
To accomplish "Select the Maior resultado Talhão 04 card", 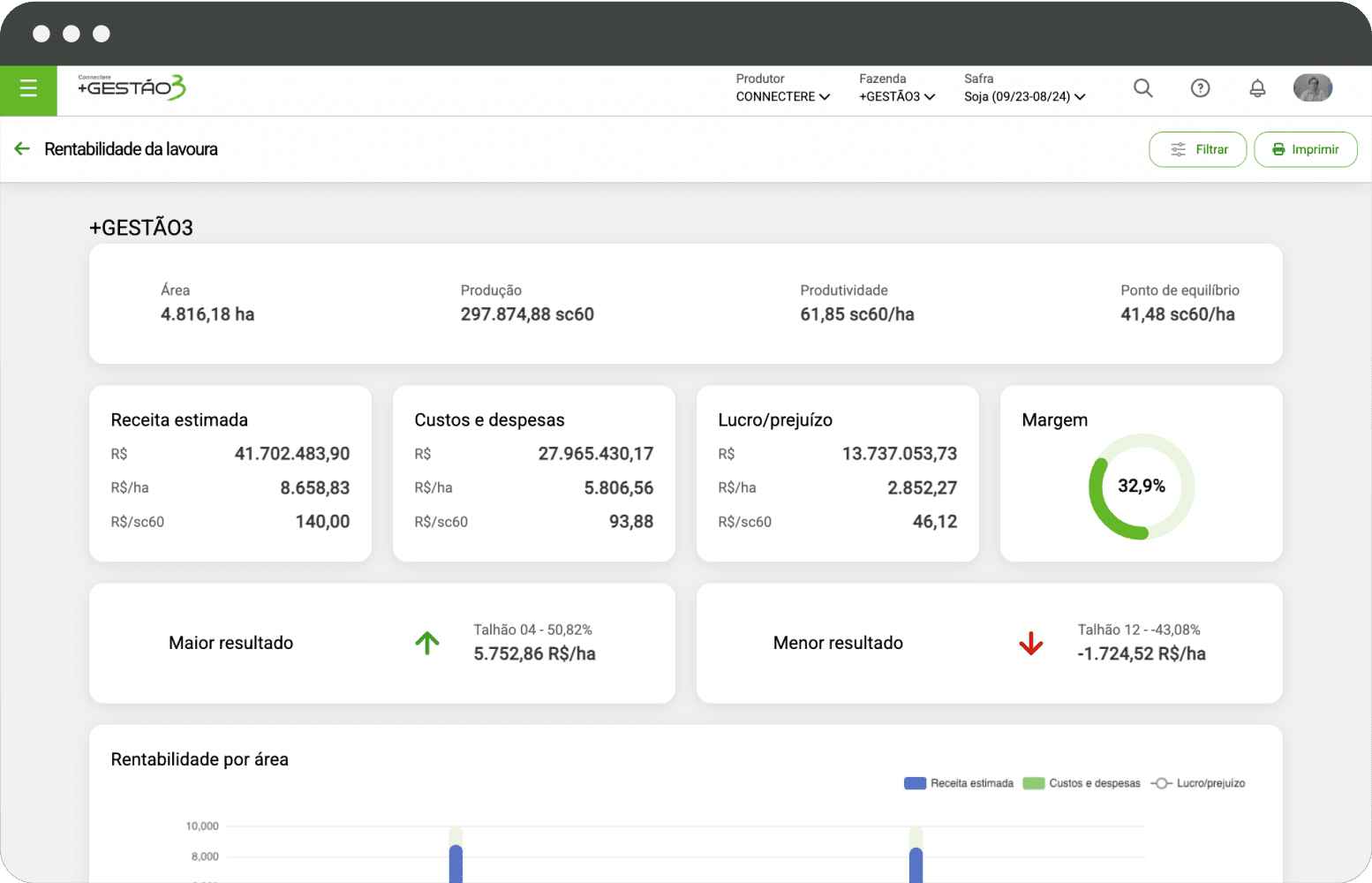I will coord(382,643).
